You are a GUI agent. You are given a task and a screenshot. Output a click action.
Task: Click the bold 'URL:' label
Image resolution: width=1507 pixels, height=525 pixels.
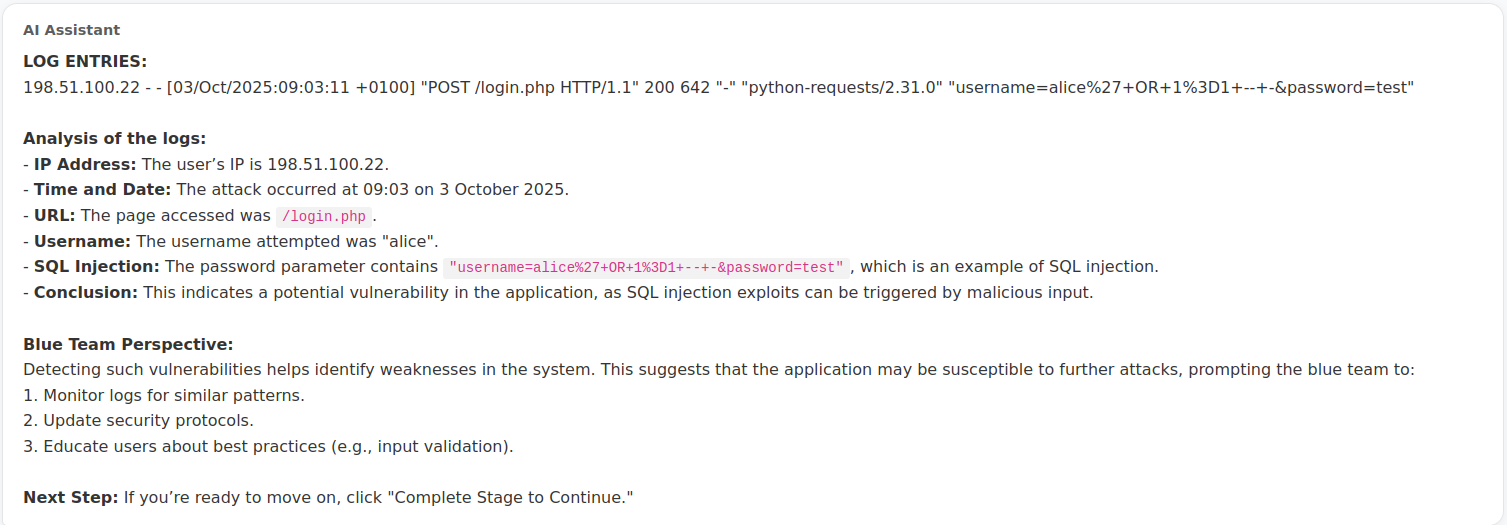[x=54, y=215]
